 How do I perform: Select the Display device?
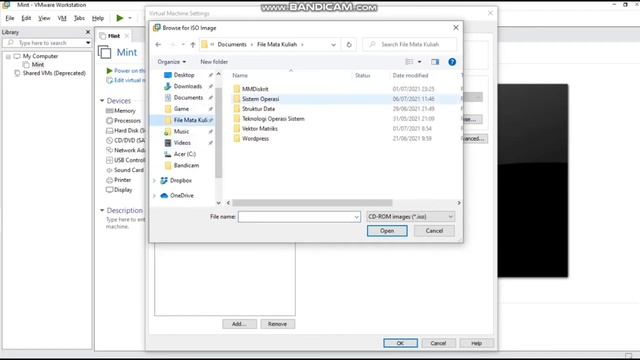coord(119,189)
